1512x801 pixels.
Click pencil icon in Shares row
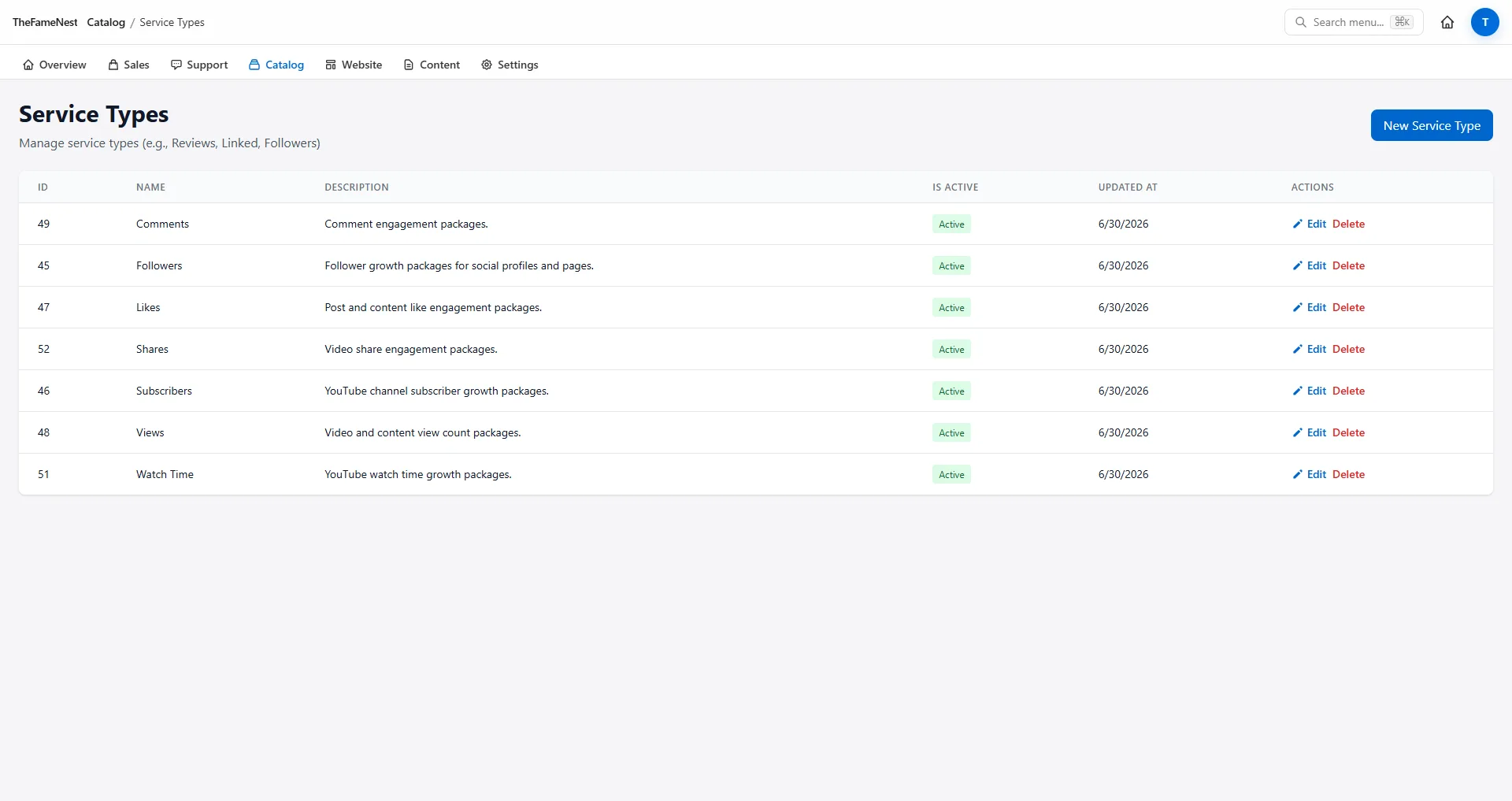pyautogui.click(x=1298, y=349)
